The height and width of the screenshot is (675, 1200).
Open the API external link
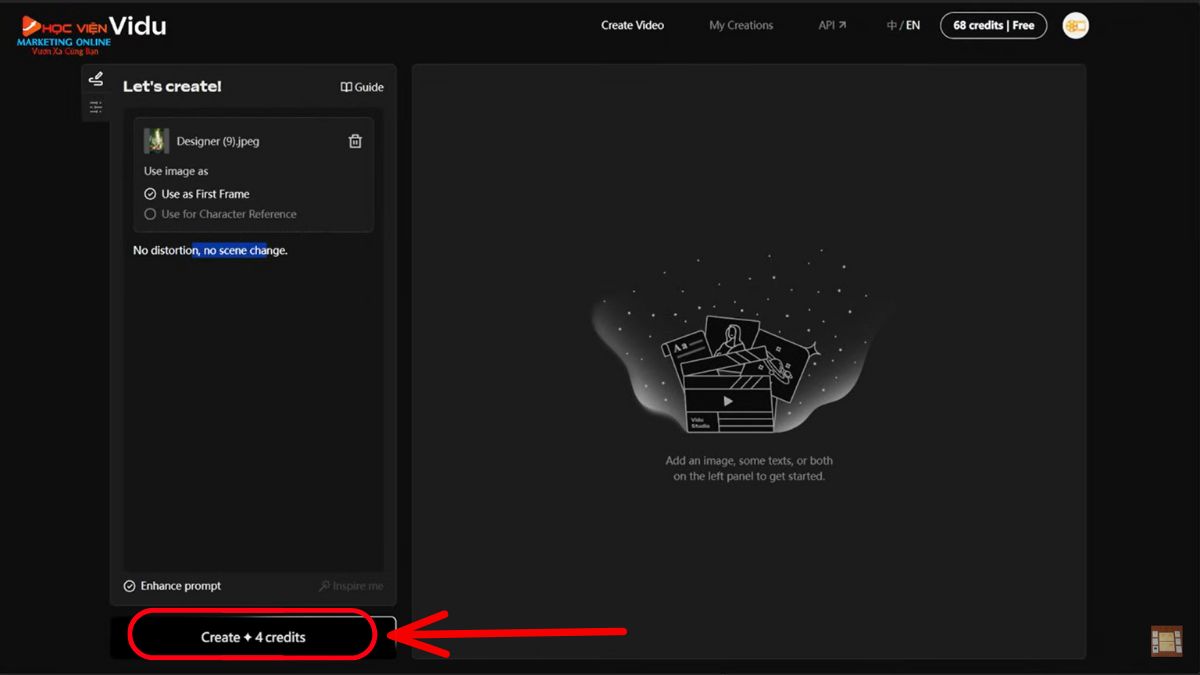pos(832,25)
